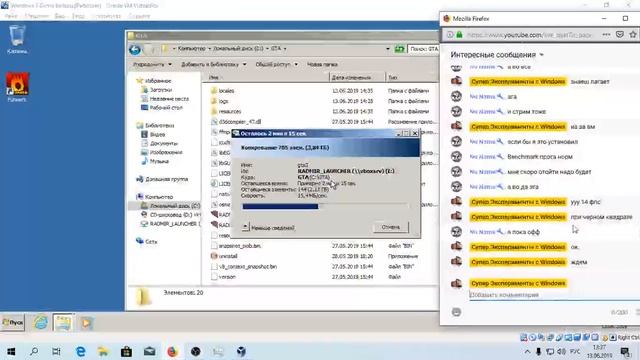
Task: Click the chat author name beside 'Benchmark прога норм'
Action: 486,157
